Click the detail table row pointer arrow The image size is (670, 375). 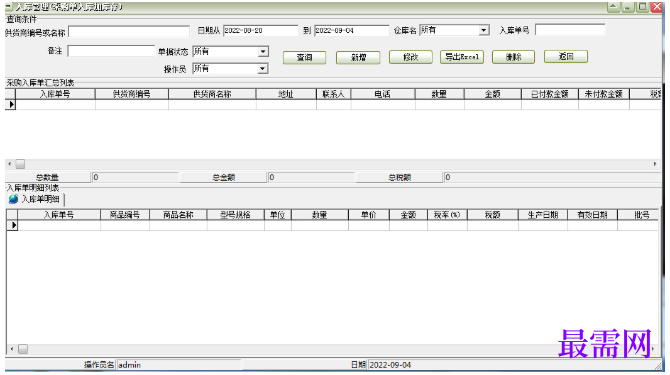point(13,225)
